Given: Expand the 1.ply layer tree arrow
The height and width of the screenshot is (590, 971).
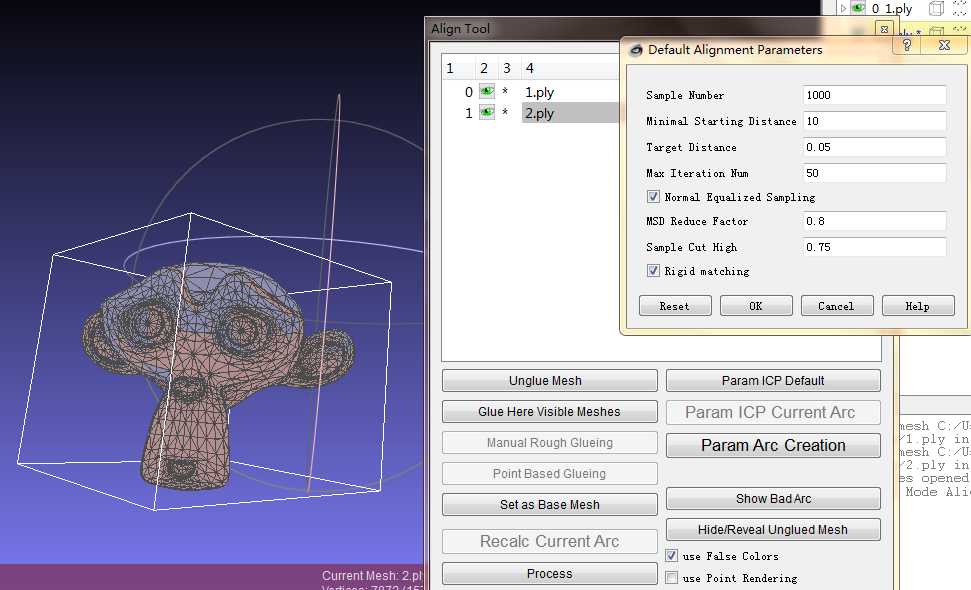Looking at the screenshot, I should click(843, 9).
